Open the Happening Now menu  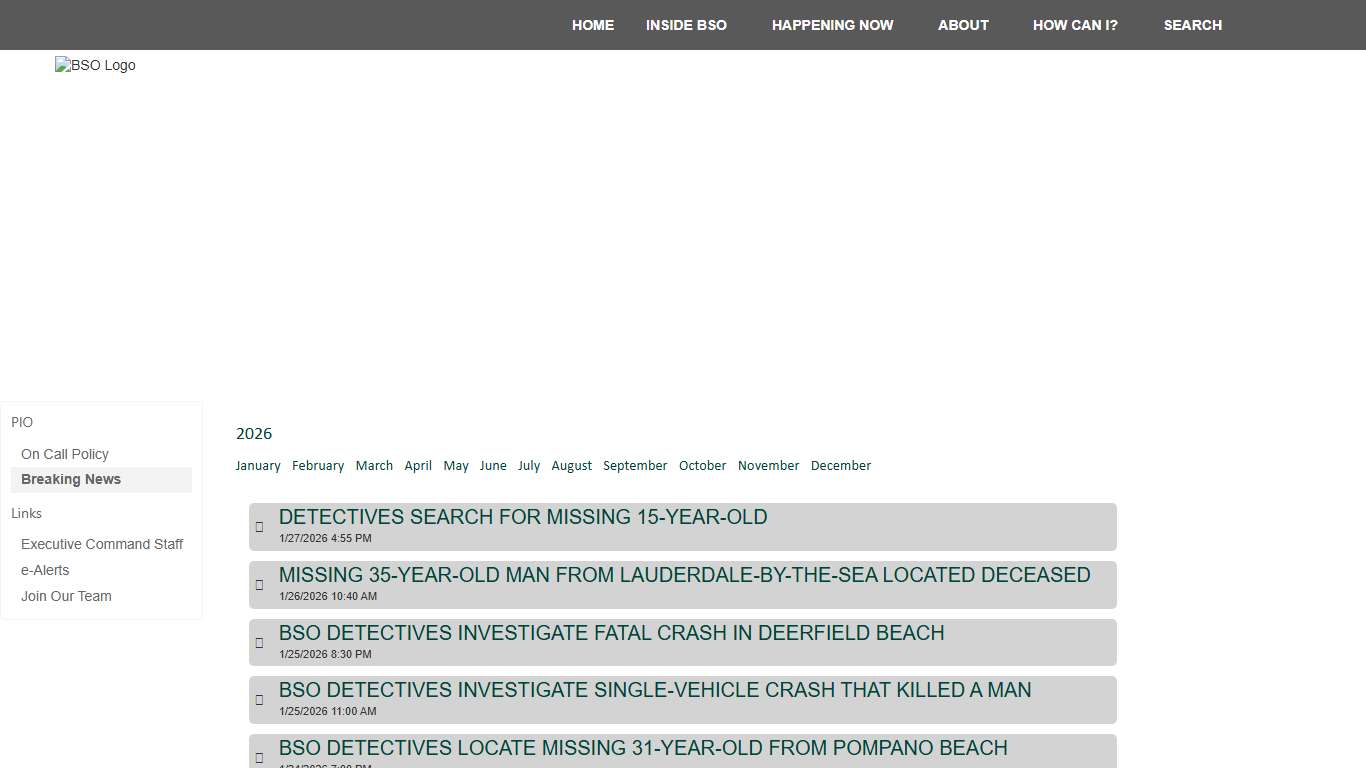tap(832, 25)
